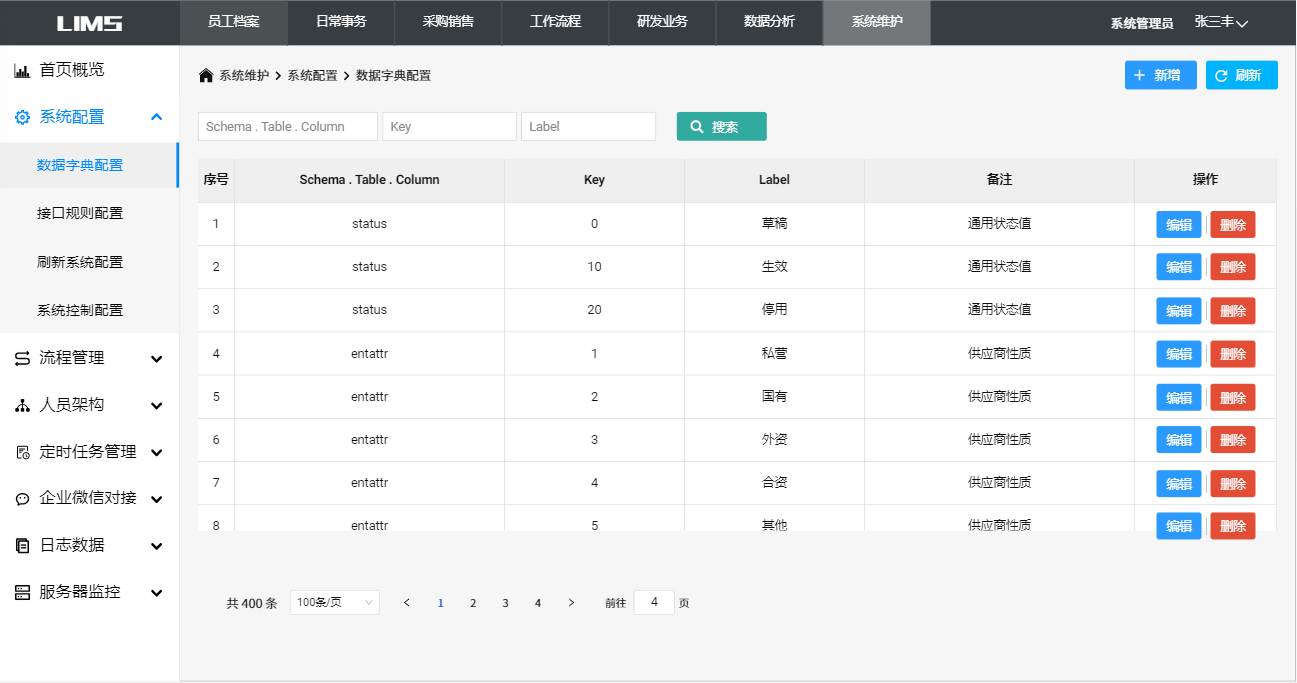Click the 服务器监控 server icon
The height and width of the screenshot is (683, 1297).
tap(22, 593)
